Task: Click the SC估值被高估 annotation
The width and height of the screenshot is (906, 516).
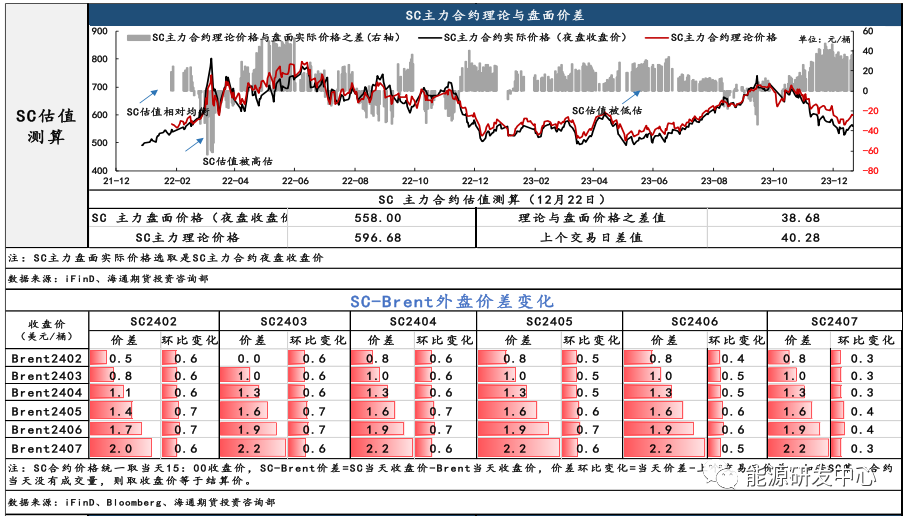Action: [237, 161]
